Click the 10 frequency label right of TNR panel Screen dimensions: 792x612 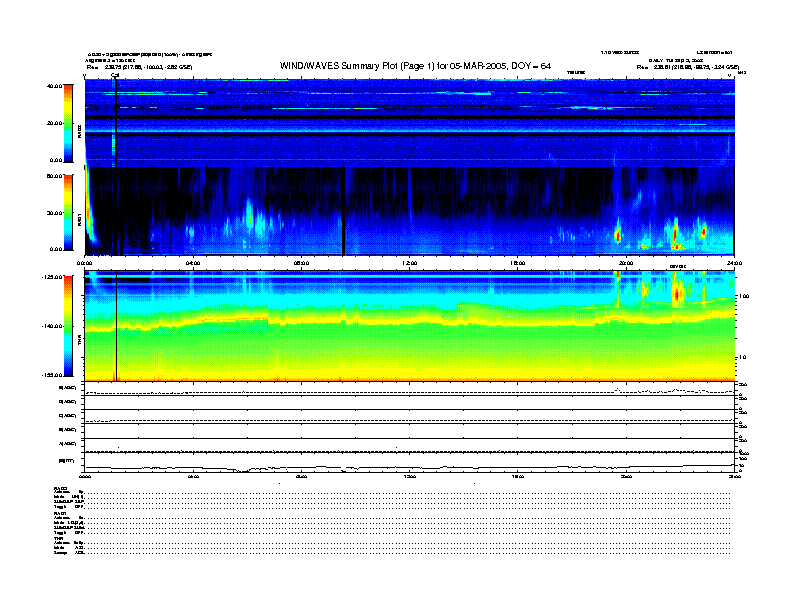click(x=743, y=358)
